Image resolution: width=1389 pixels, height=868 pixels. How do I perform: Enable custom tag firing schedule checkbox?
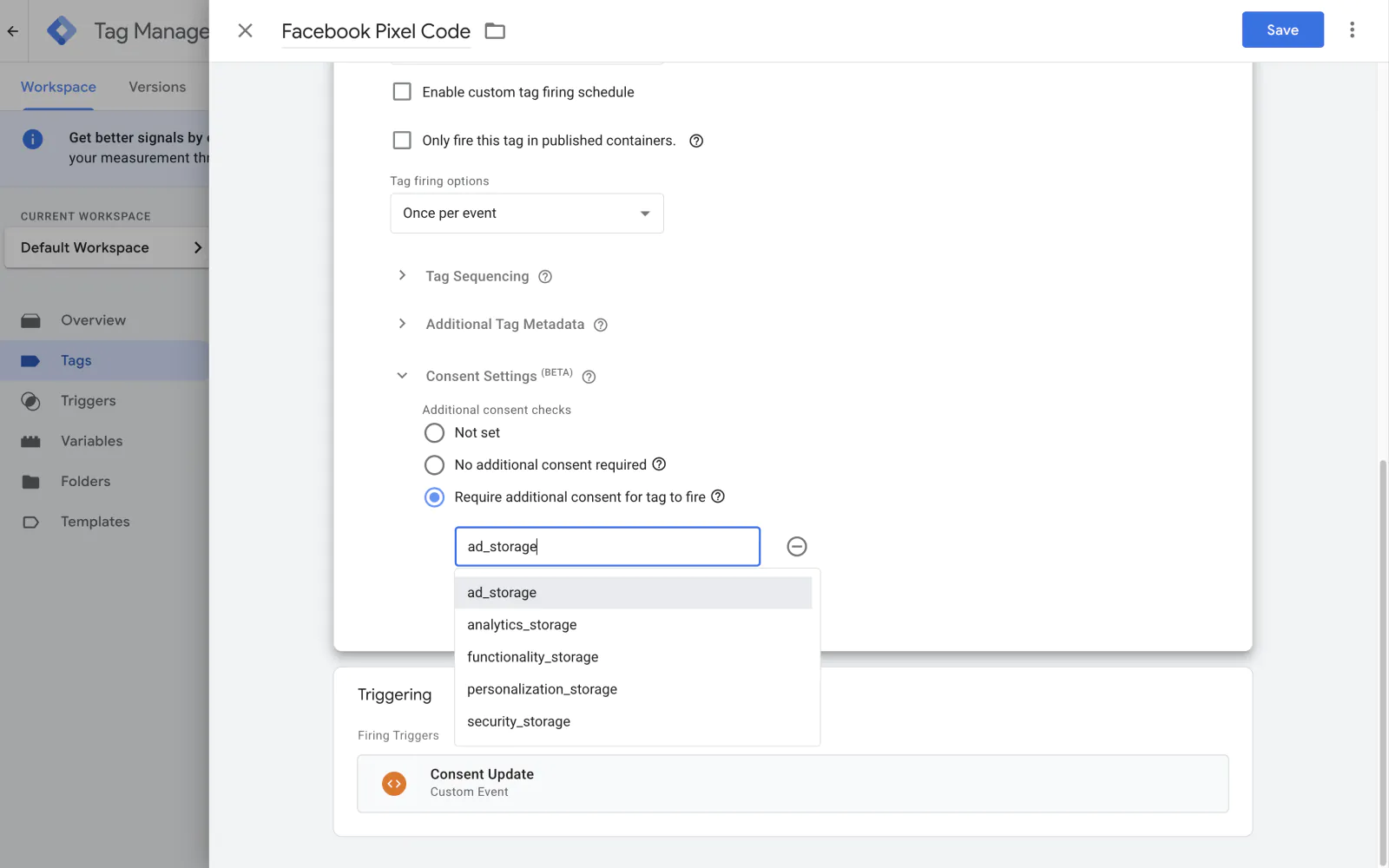[402, 92]
